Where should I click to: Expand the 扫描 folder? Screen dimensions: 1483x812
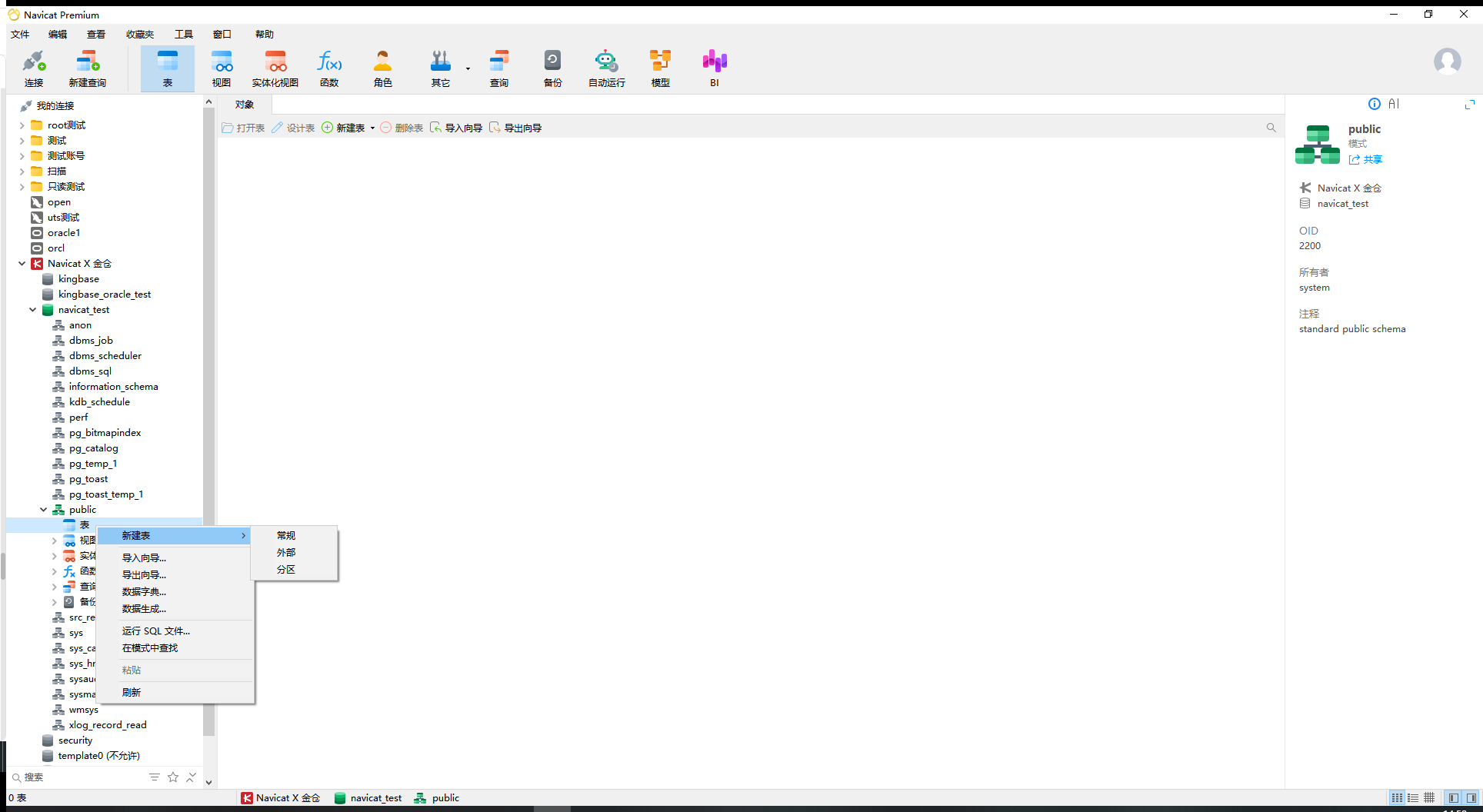(x=22, y=171)
